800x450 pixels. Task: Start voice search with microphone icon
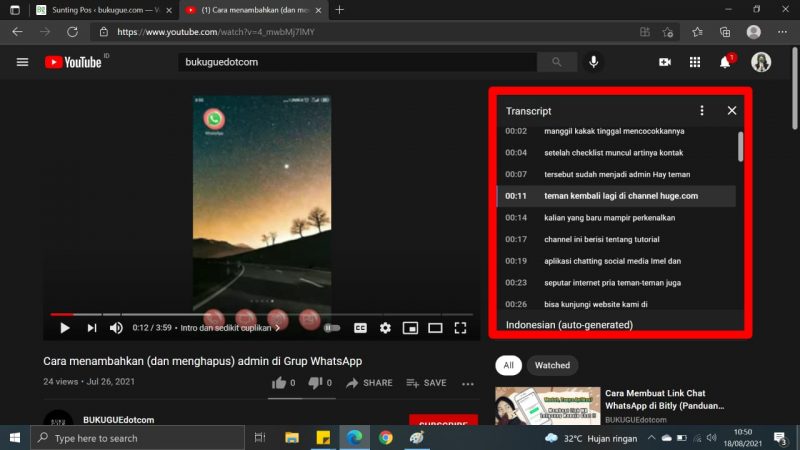coord(593,62)
